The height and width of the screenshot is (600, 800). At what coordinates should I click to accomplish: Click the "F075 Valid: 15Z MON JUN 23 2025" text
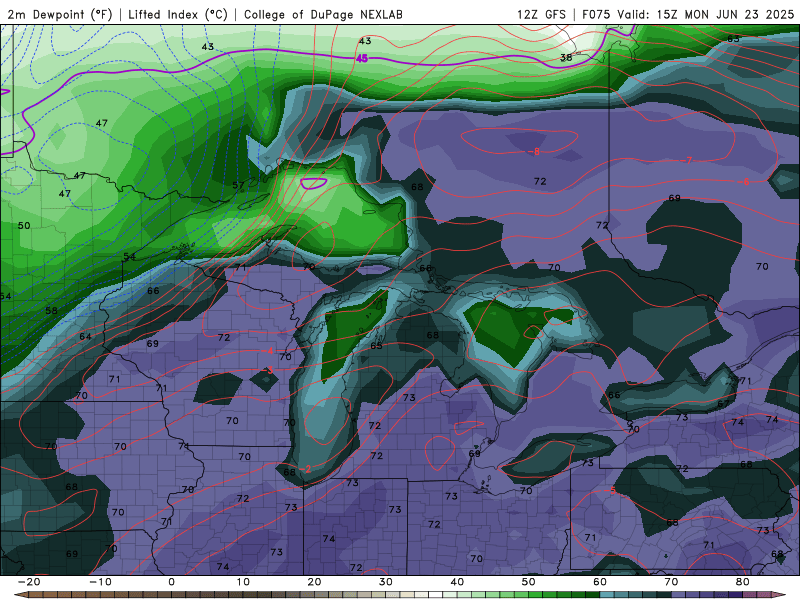(x=688, y=14)
